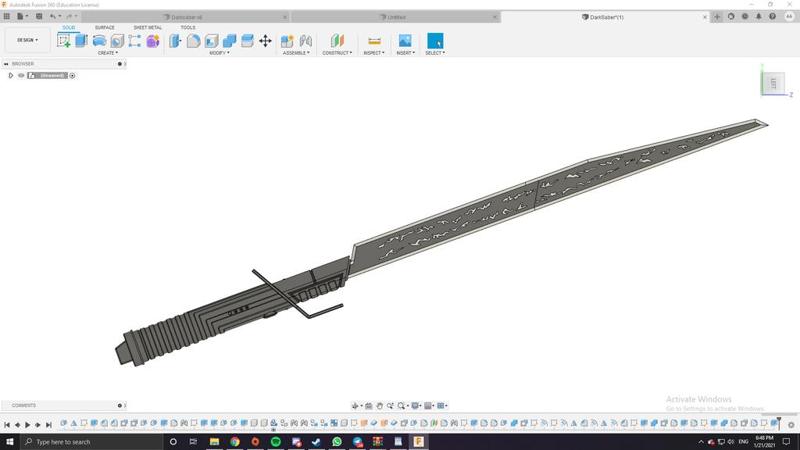Click the Fillet tool icon

click(194, 41)
